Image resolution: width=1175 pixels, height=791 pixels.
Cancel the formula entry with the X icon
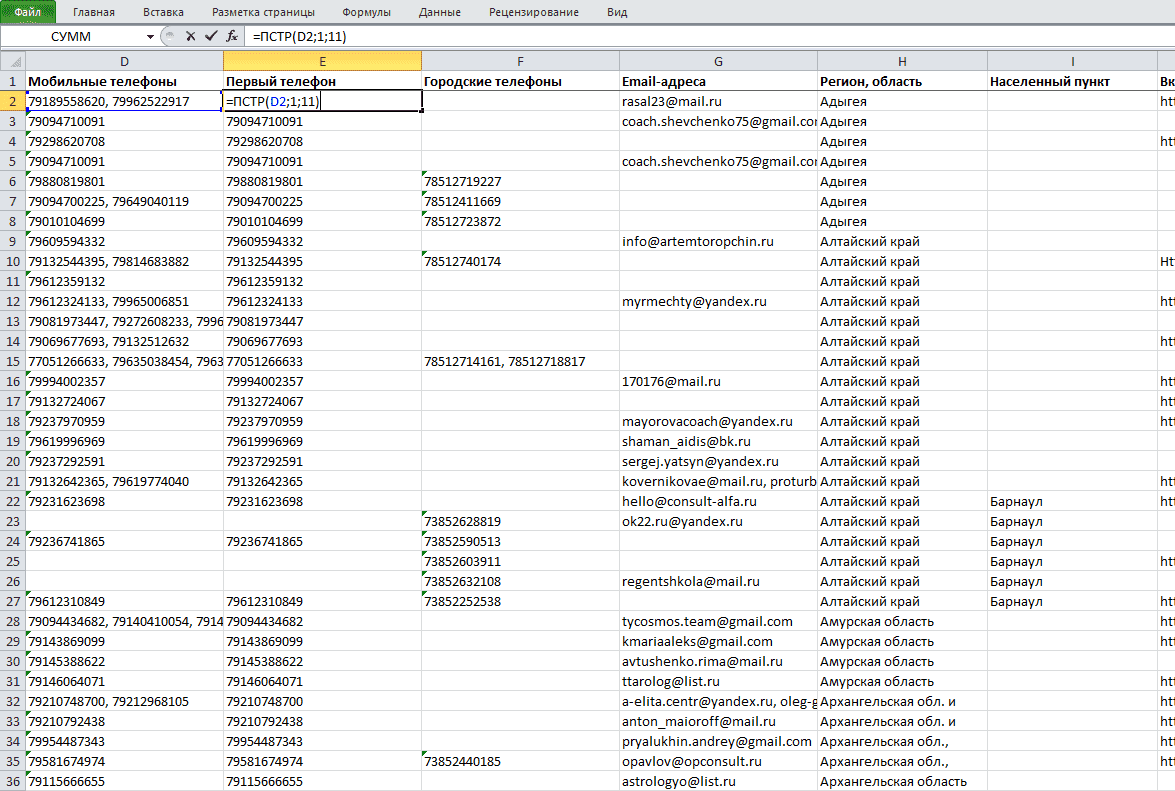pos(190,36)
